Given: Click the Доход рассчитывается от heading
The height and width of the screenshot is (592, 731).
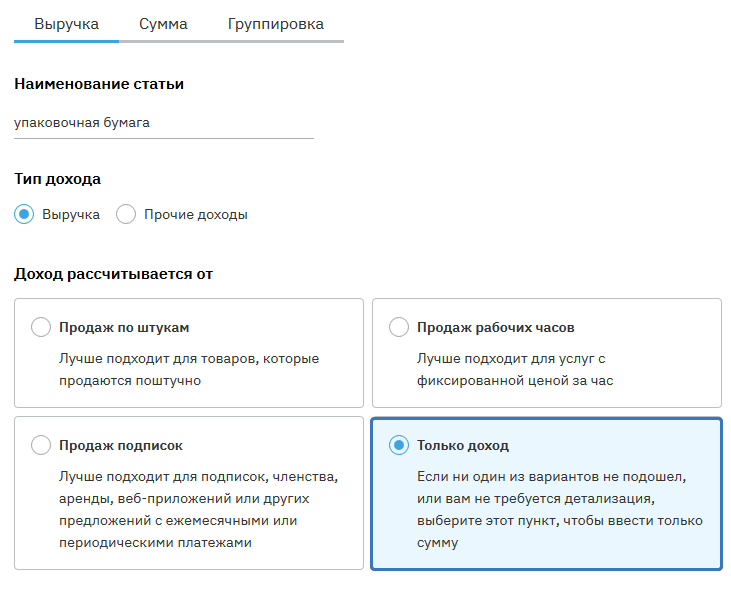Looking at the screenshot, I should click(x=113, y=273).
